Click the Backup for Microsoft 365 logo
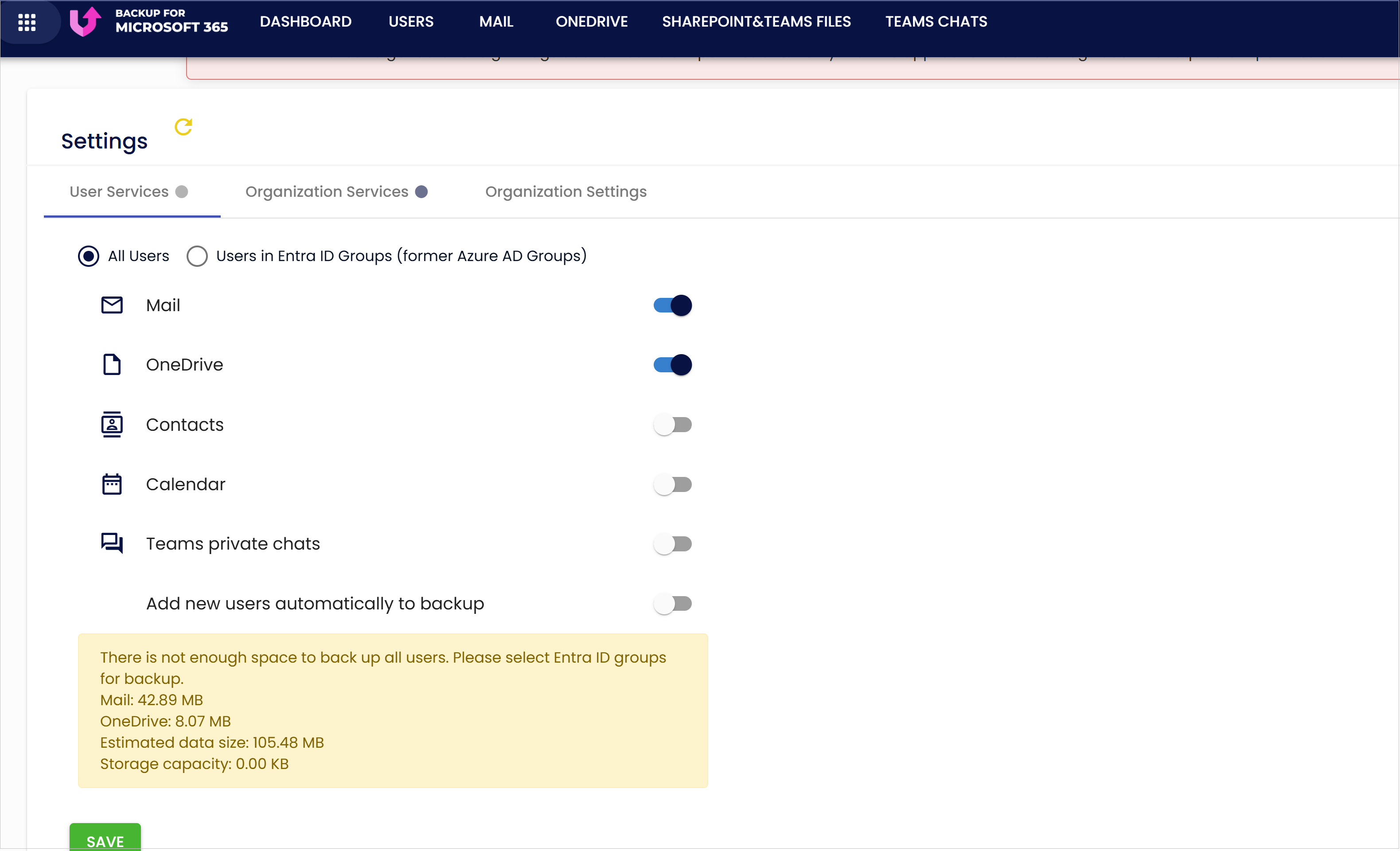 148,21
